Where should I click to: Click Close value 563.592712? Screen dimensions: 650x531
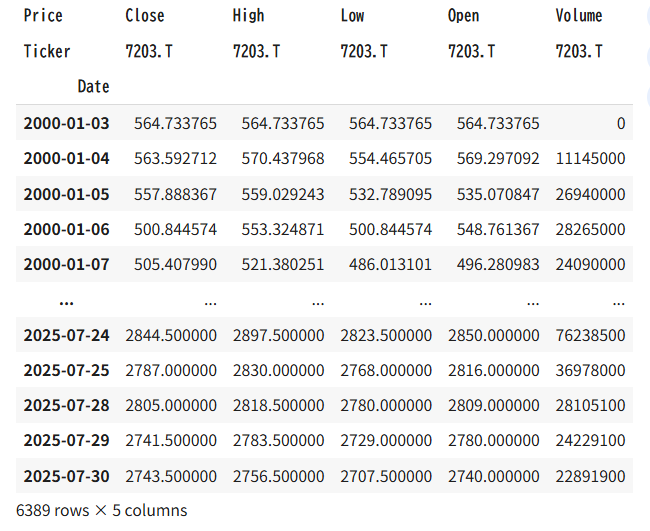tap(175, 159)
